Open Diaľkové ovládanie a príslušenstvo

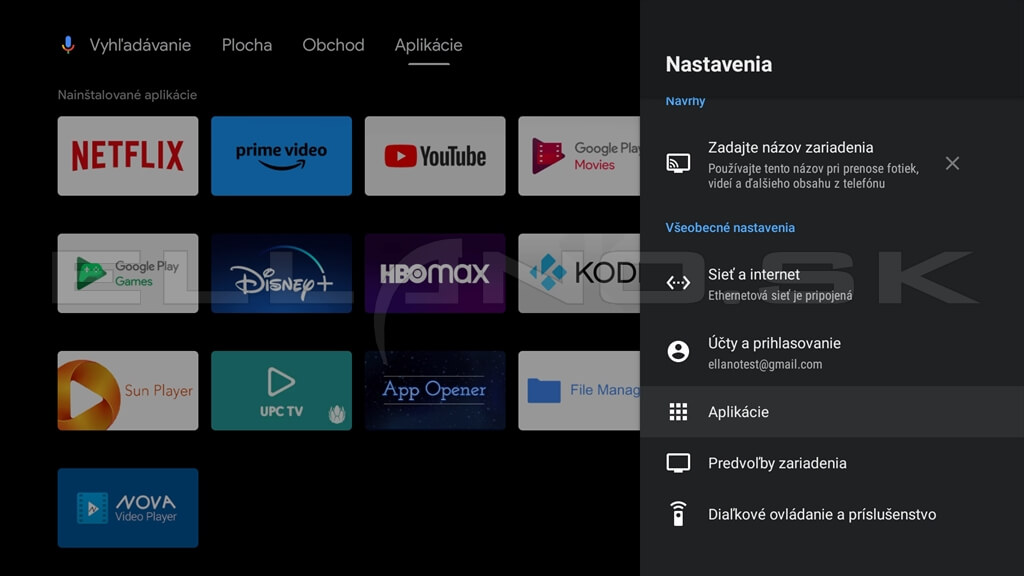coord(832,515)
